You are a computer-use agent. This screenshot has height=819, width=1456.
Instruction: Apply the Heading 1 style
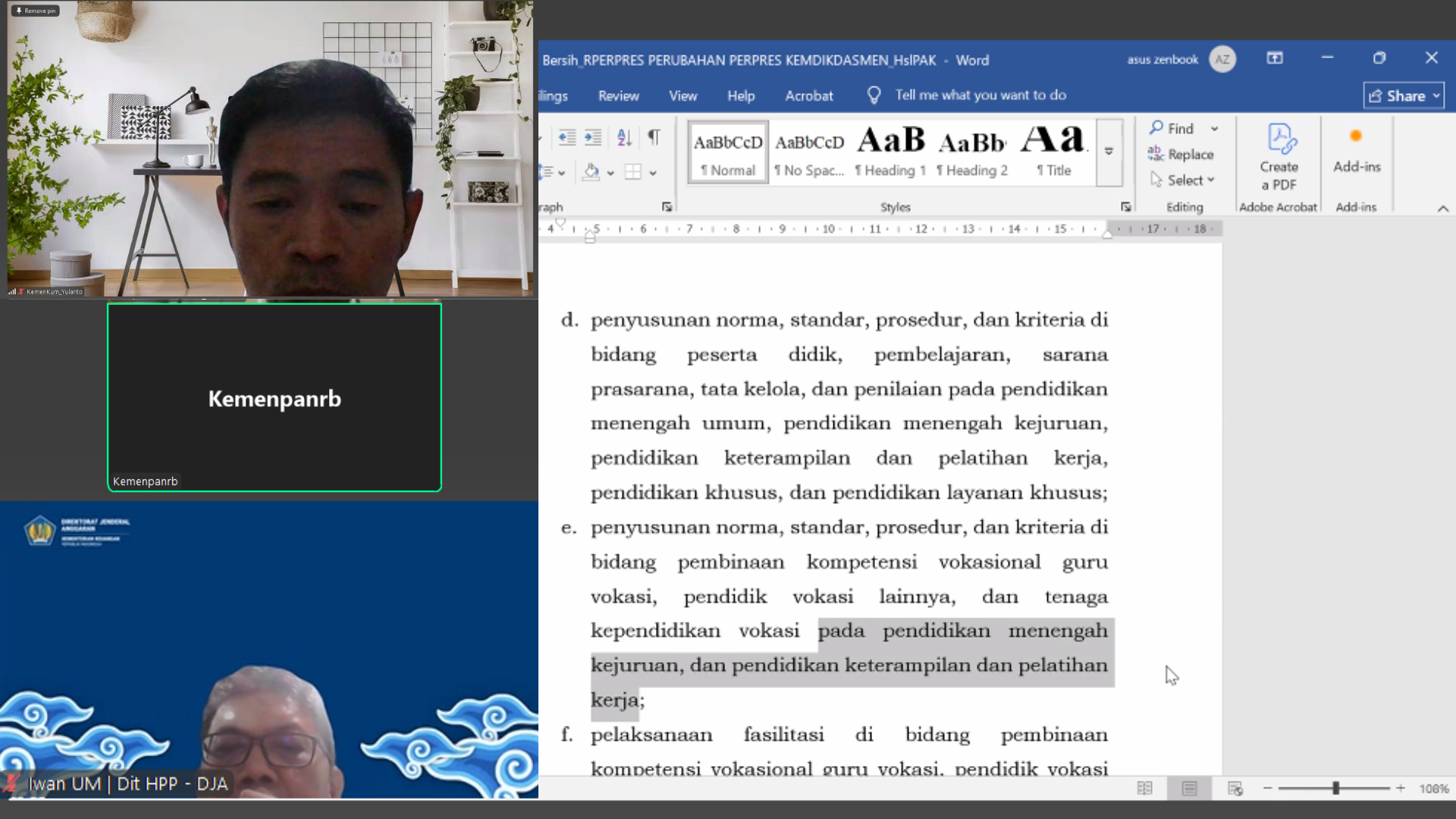pos(890,153)
